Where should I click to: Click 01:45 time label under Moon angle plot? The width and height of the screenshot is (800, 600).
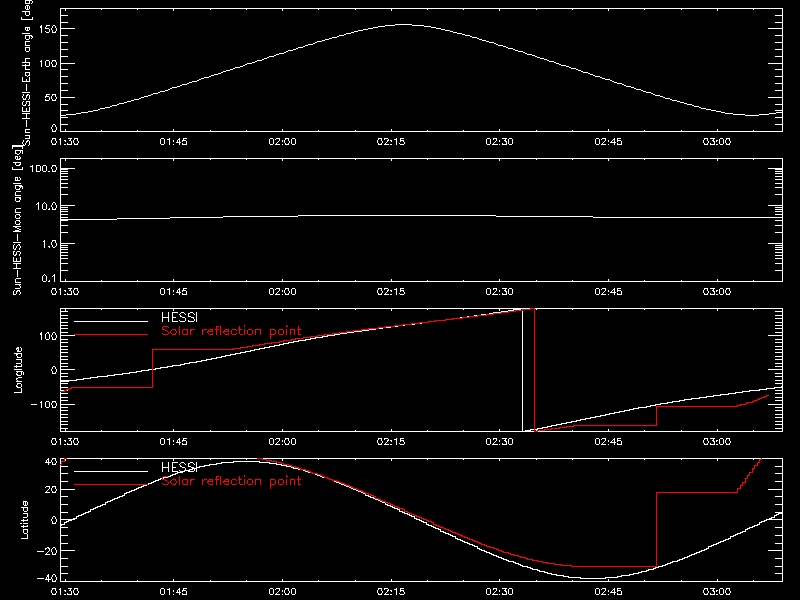point(173,292)
